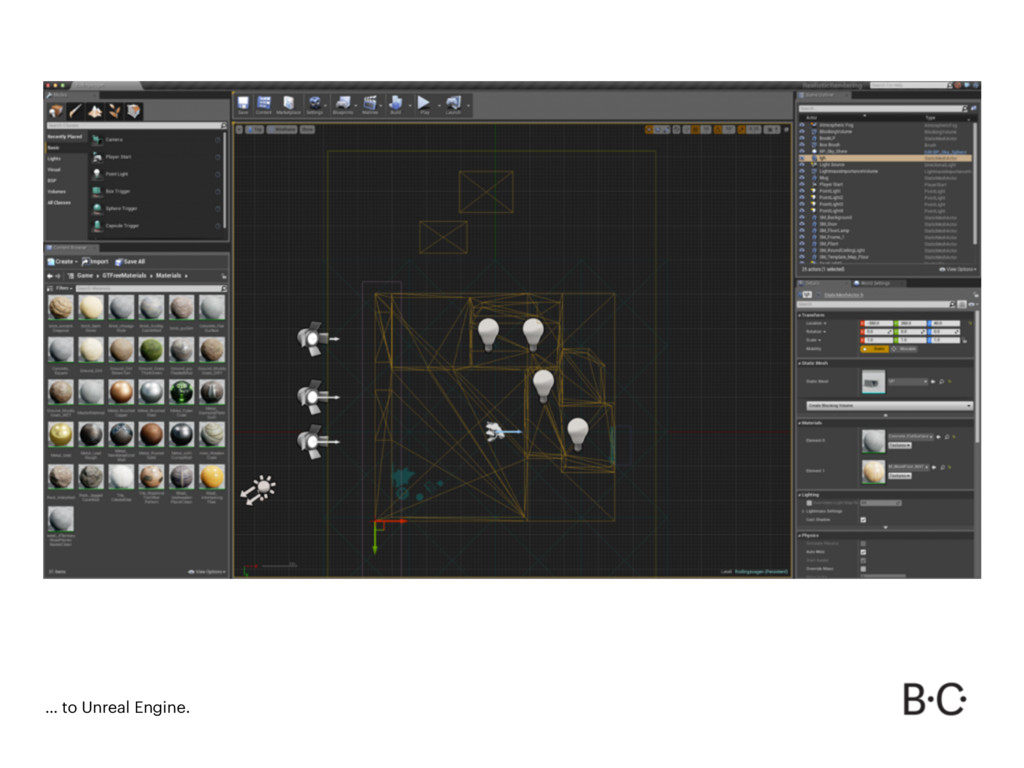Select the Paint mode brush icon
This screenshot has height=768, width=1024.
(x=76, y=111)
